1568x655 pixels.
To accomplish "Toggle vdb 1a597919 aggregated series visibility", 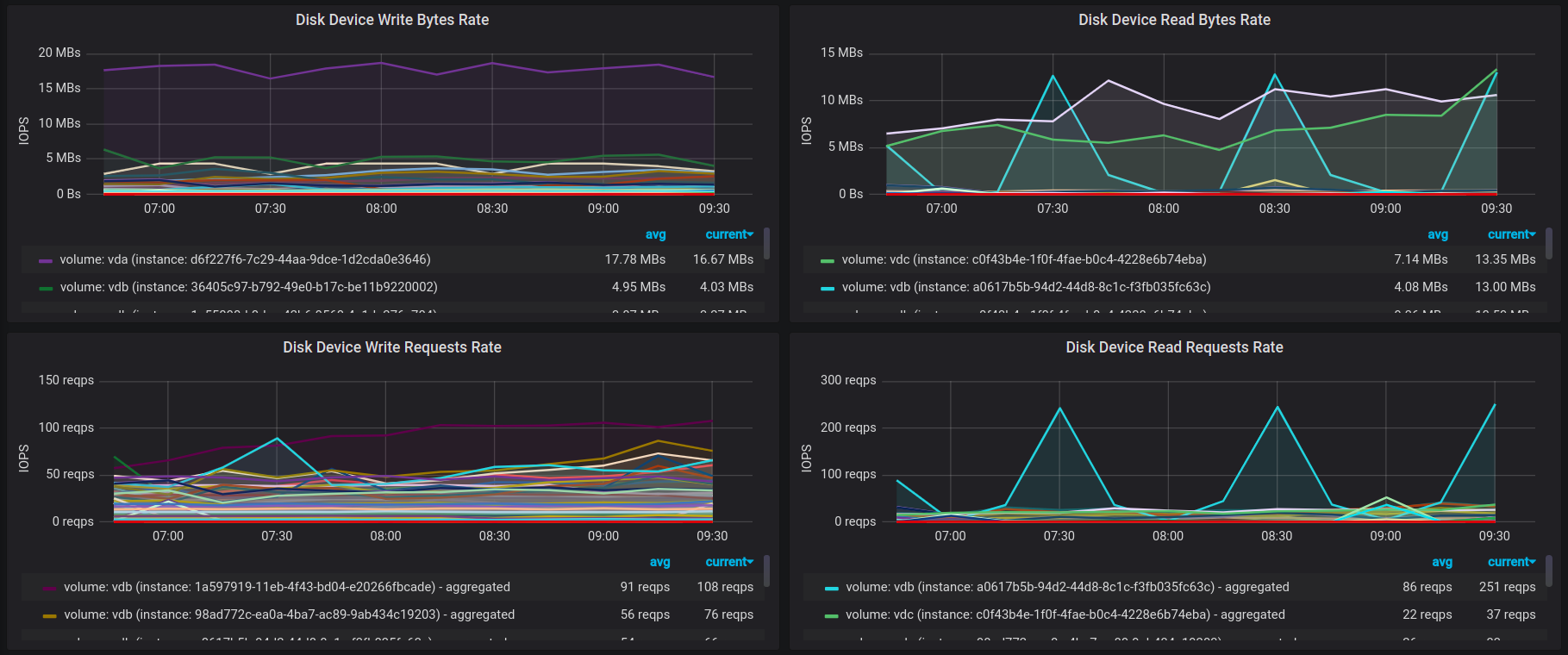I will click(286, 587).
